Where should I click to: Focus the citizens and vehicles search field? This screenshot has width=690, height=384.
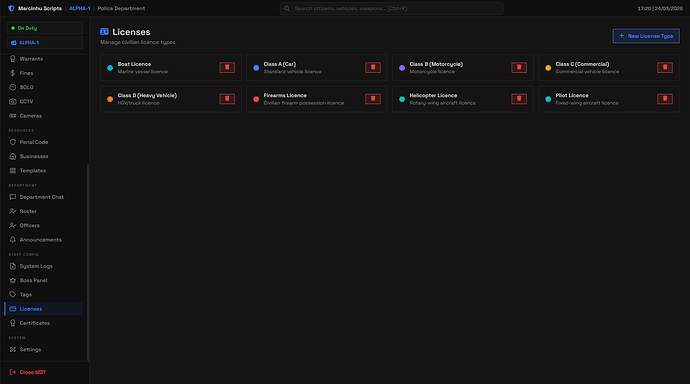(x=391, y=8)
